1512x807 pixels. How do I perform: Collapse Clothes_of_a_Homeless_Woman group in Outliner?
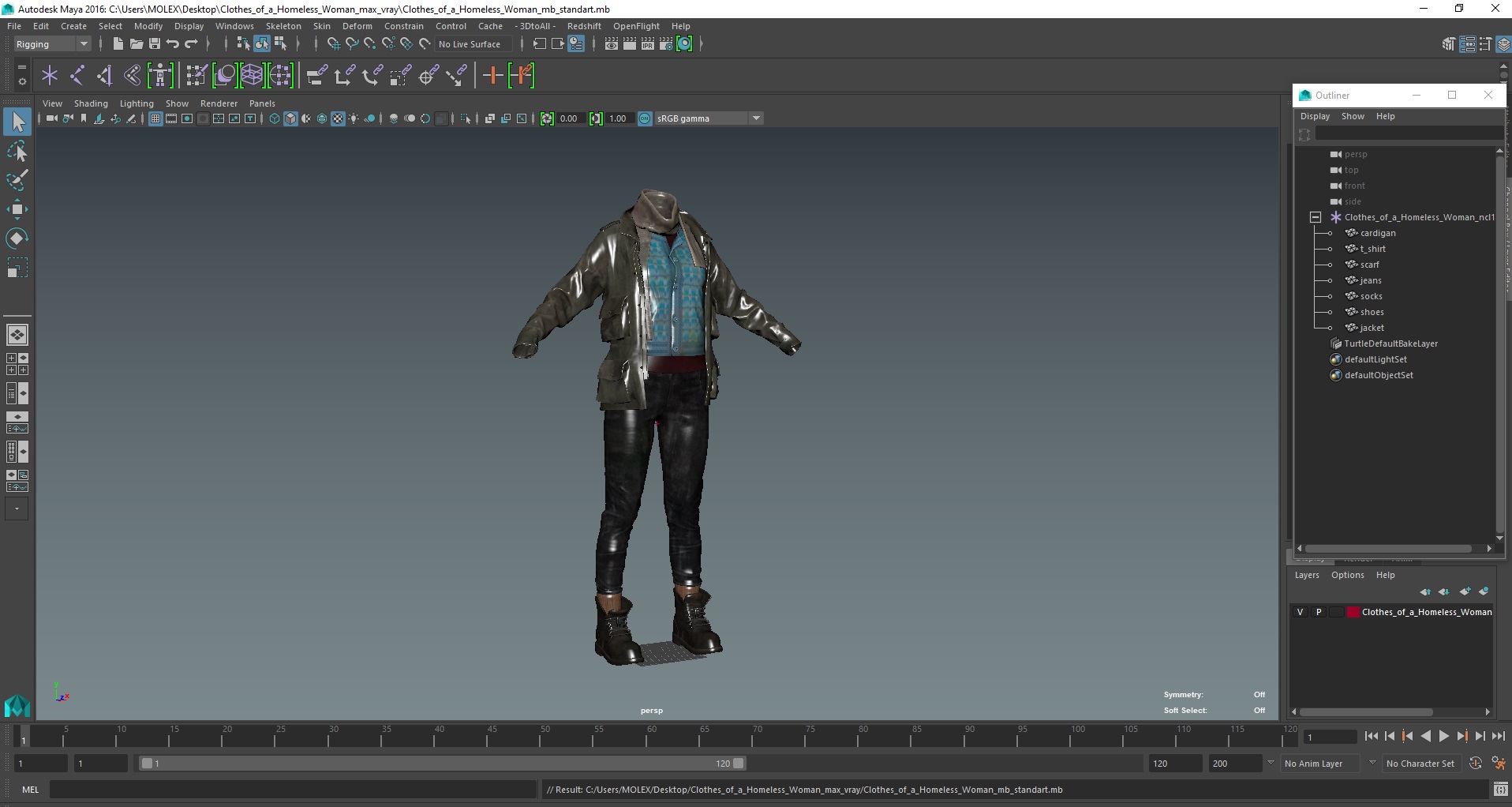(x=1315, y=217)
